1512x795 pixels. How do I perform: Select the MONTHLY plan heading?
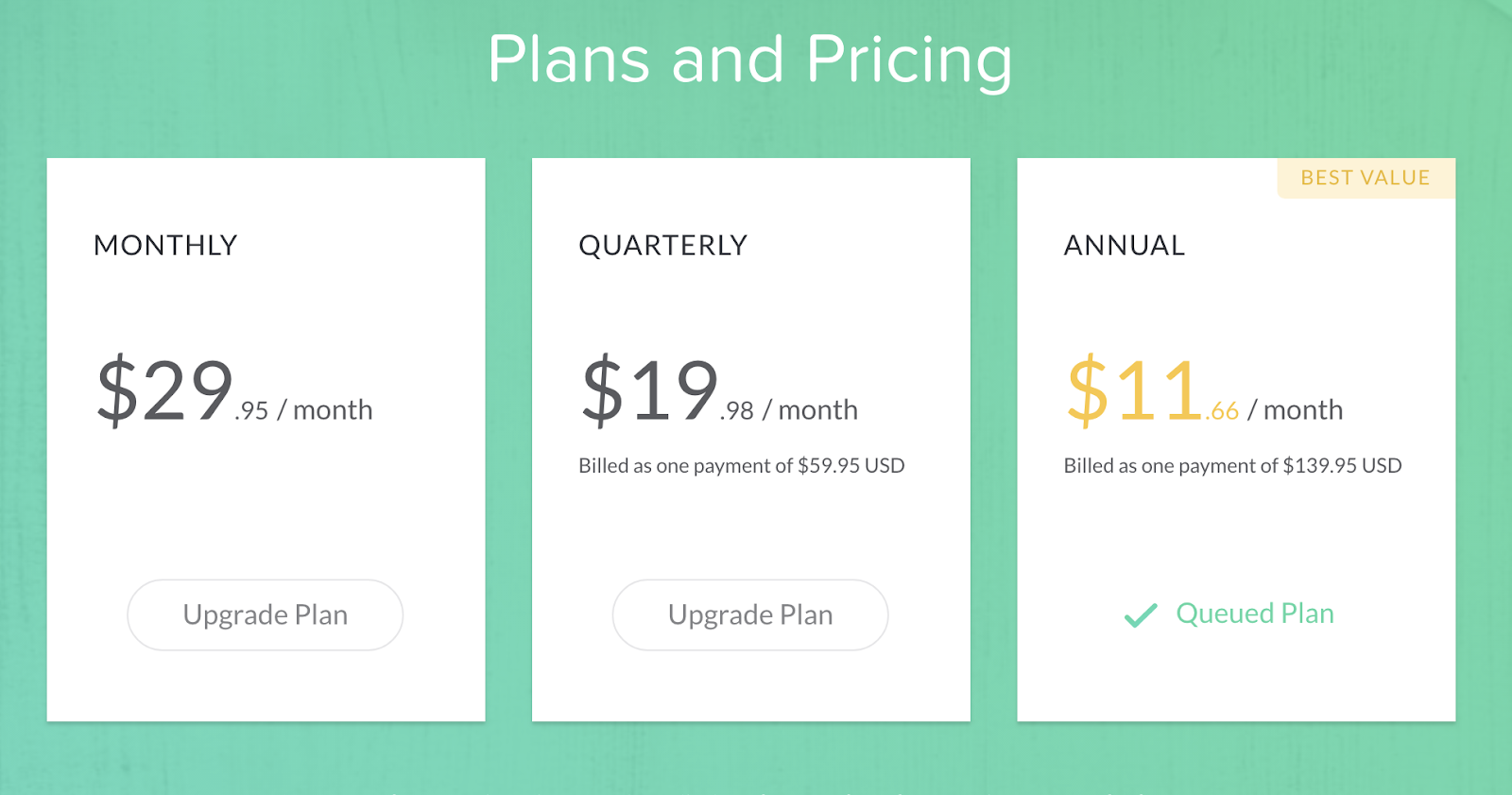(165, 245)
